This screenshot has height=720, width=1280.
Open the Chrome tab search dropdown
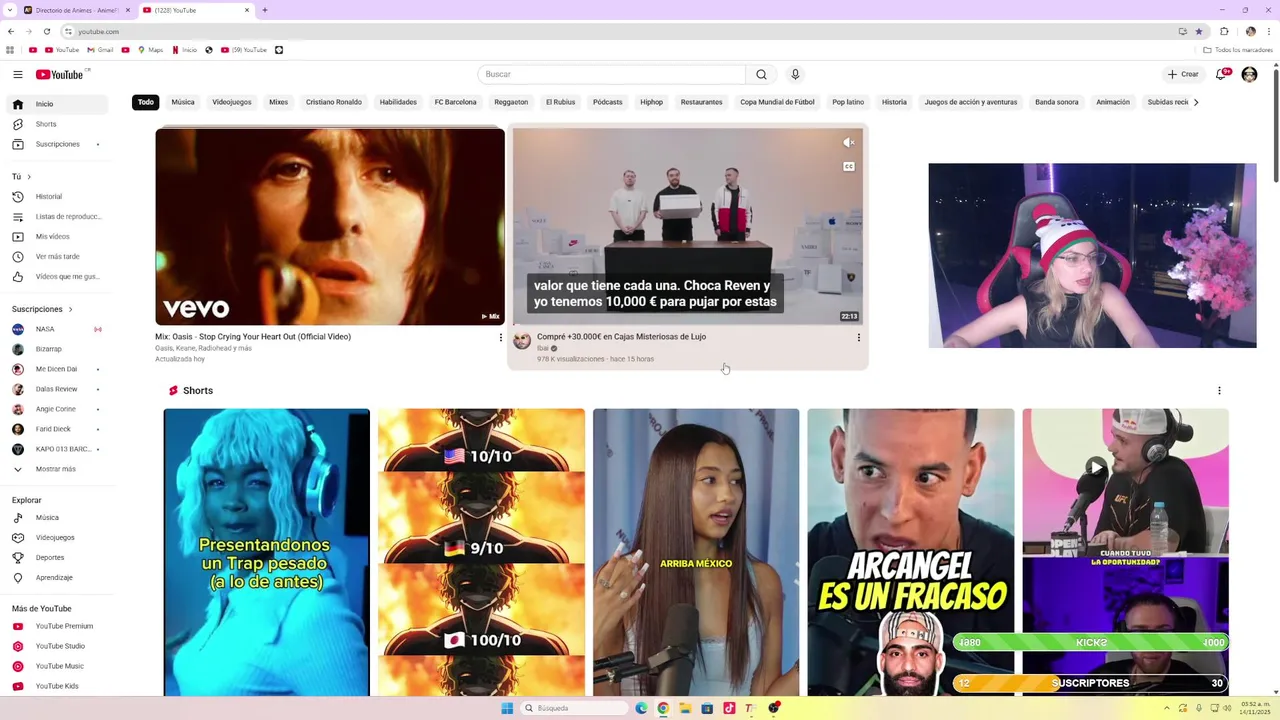[11, 10]
